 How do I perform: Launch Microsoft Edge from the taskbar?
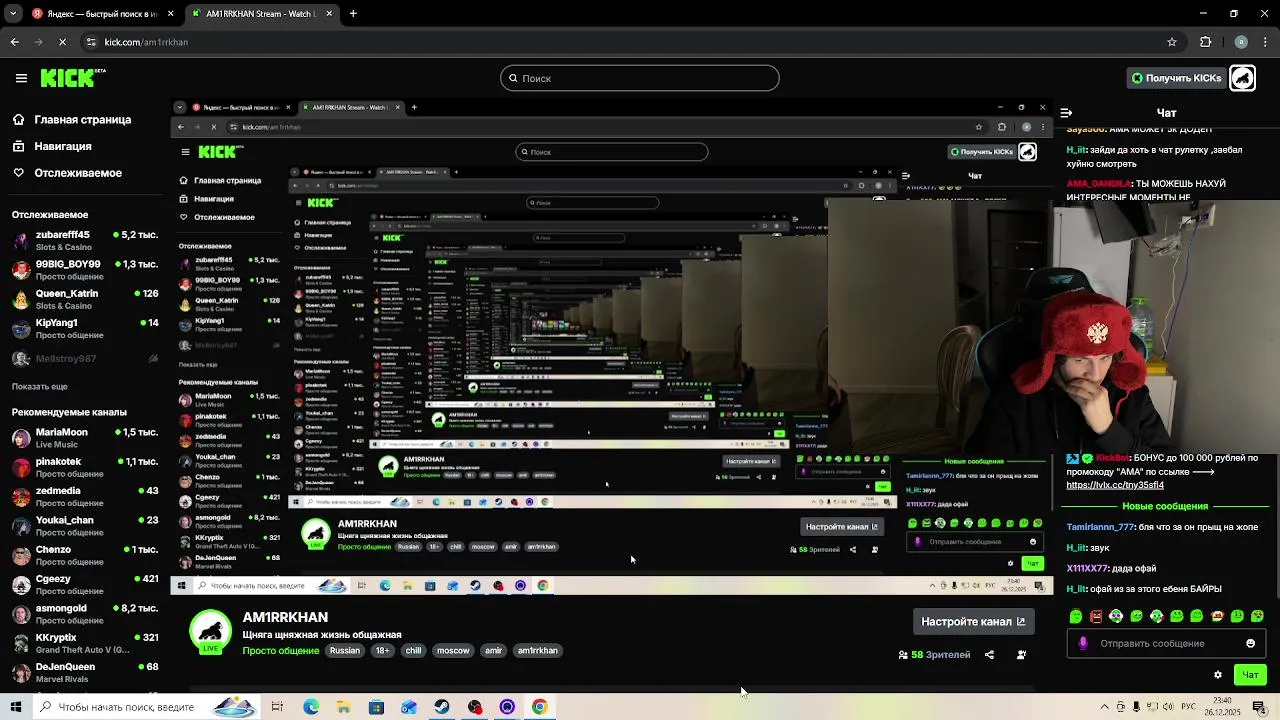(311, 707)
